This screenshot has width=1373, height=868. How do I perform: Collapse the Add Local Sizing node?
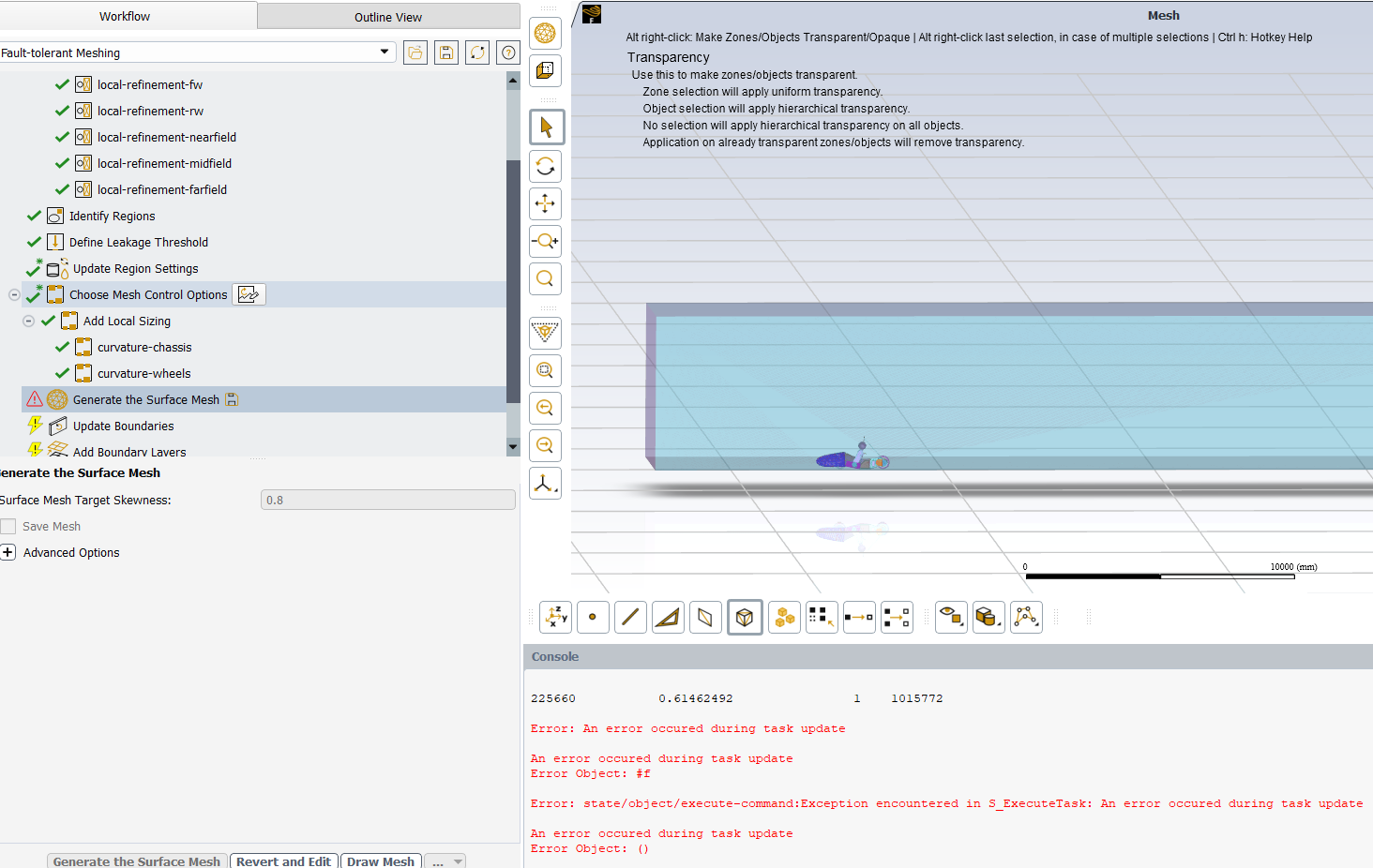pyautogui.click(x=28, y=321)
